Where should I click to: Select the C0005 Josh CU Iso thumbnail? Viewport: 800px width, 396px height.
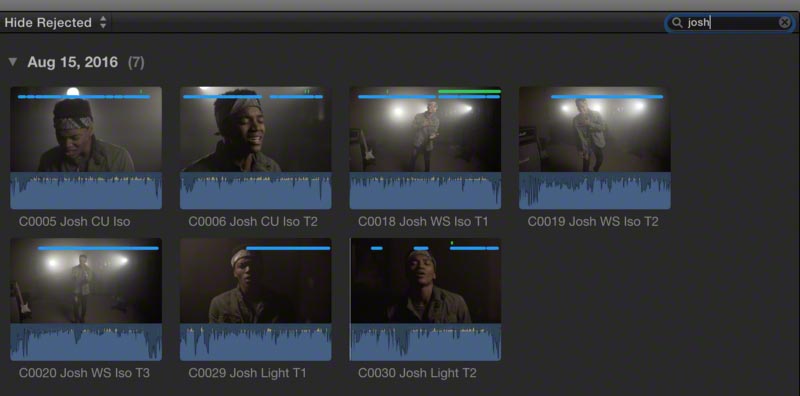[x=86, y=148]
